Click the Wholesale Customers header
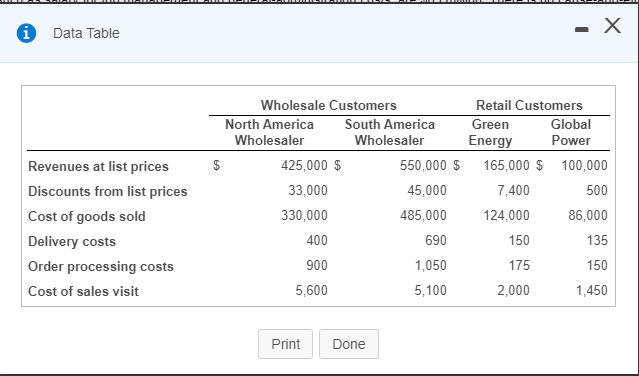 [328, 105]
